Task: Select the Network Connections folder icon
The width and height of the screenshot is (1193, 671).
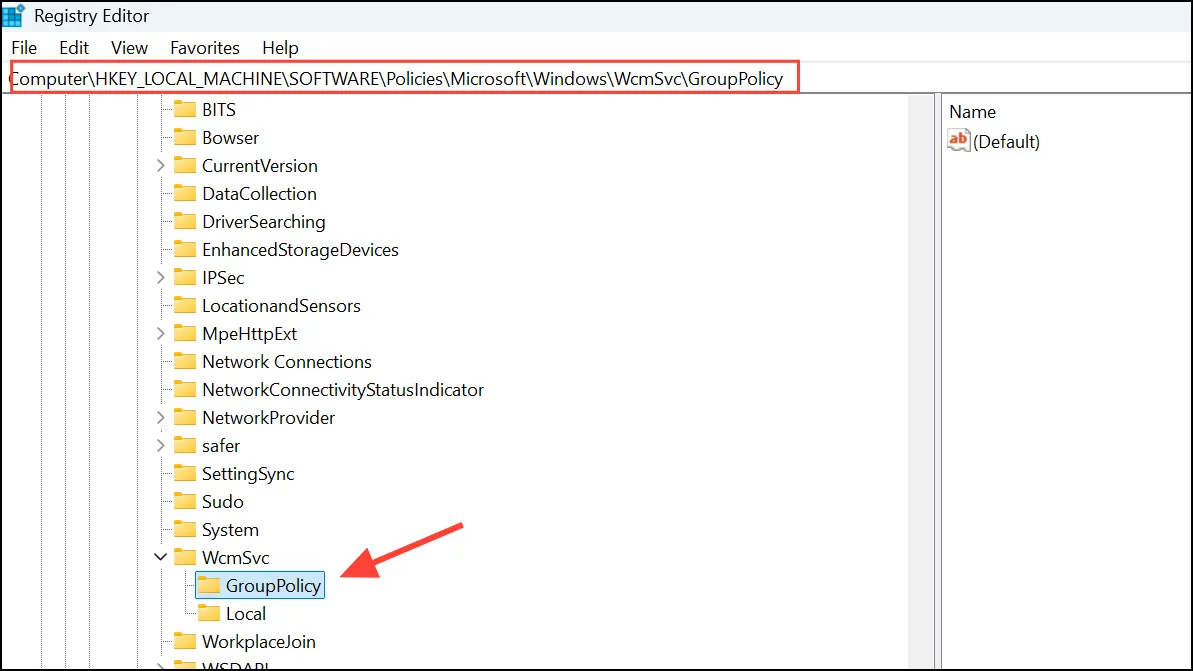Action: [185, 361]
